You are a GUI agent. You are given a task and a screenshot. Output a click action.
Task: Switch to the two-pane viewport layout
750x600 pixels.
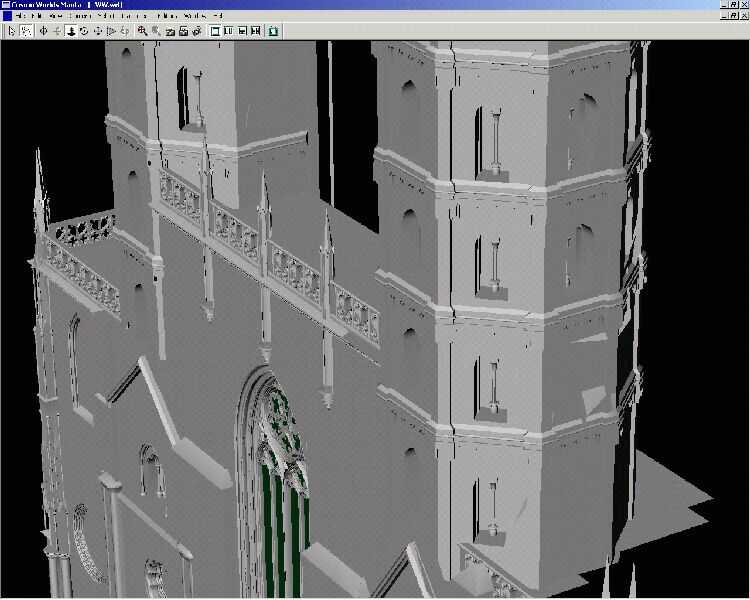tap(229, 31)
